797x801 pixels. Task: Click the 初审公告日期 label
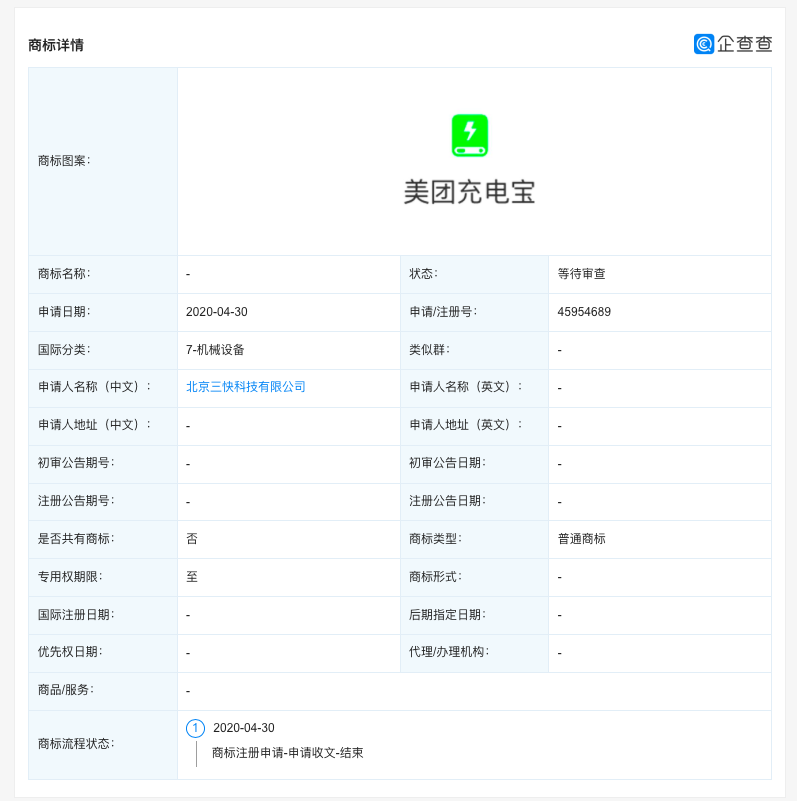(x=448, y=463)
